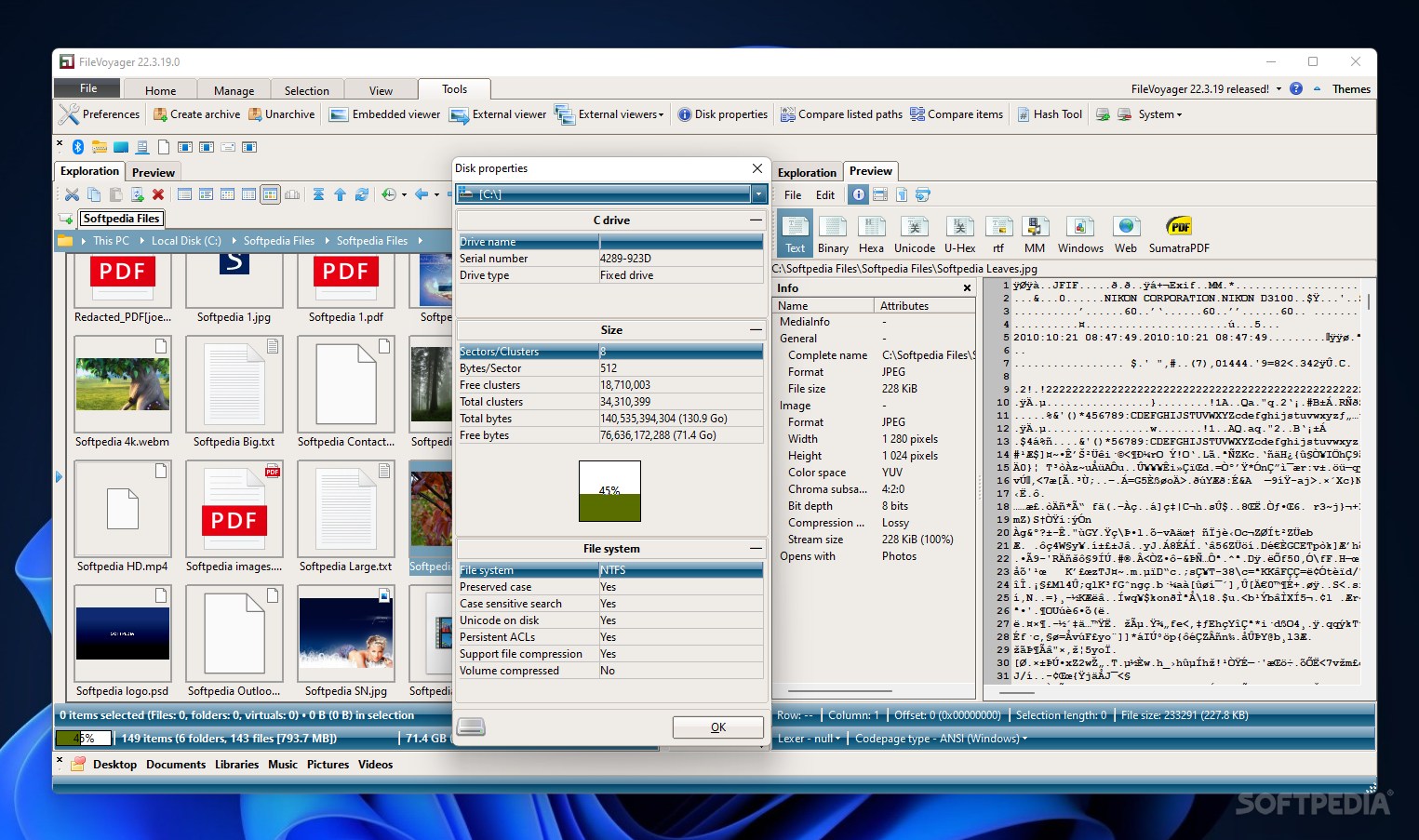
Task: Open the Themes link
Action: point(1351,89)
